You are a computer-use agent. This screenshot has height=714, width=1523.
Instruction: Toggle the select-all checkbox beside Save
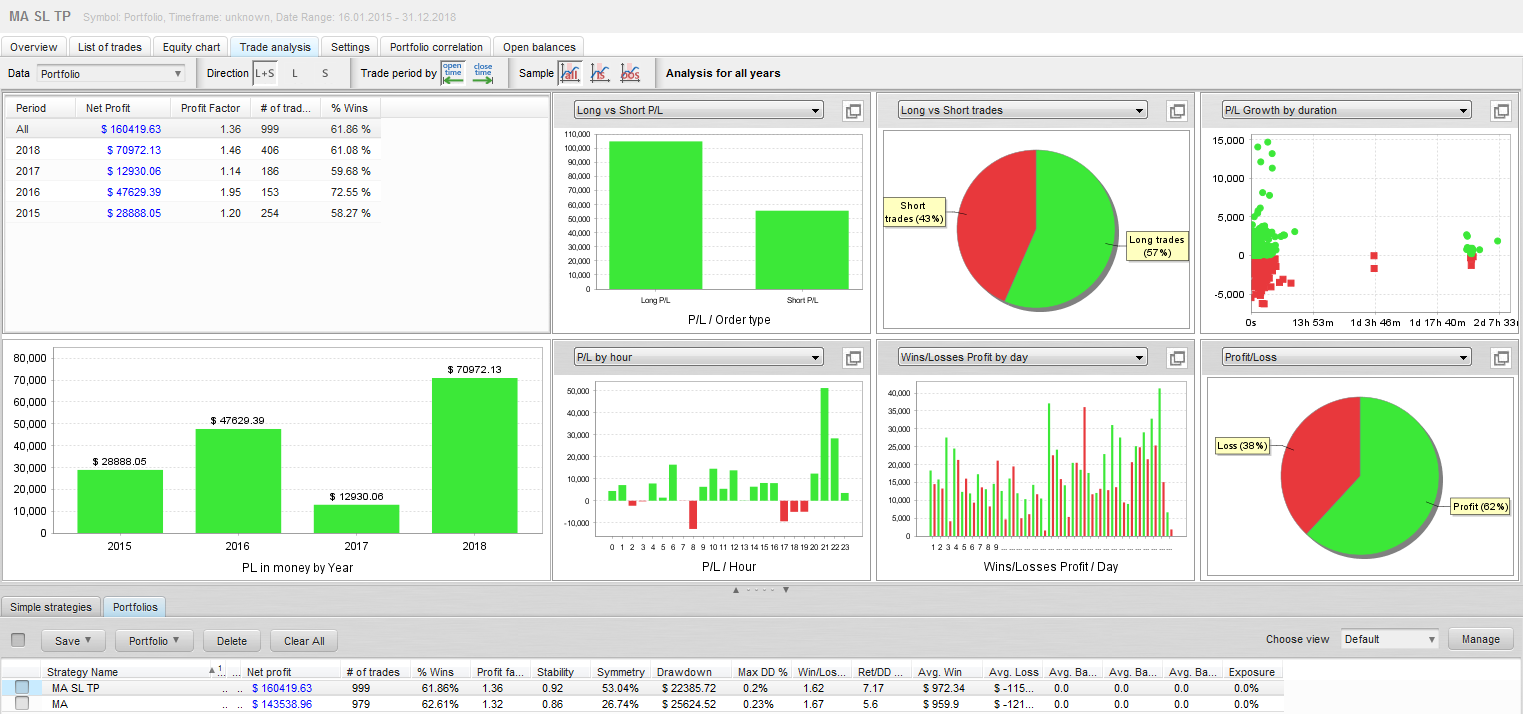pos(18,640)
